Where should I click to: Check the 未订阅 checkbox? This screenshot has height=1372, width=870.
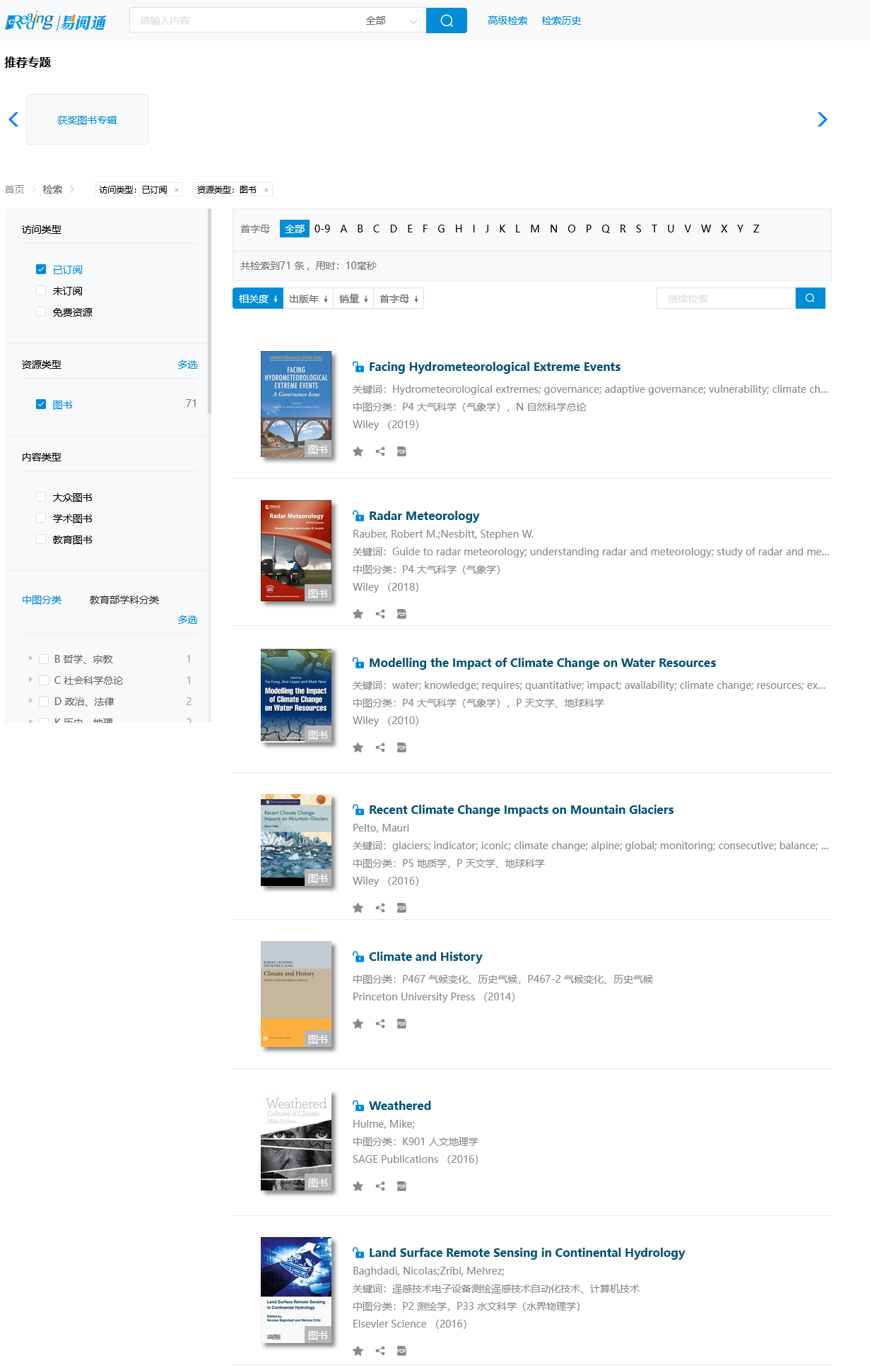click(41, 290)
